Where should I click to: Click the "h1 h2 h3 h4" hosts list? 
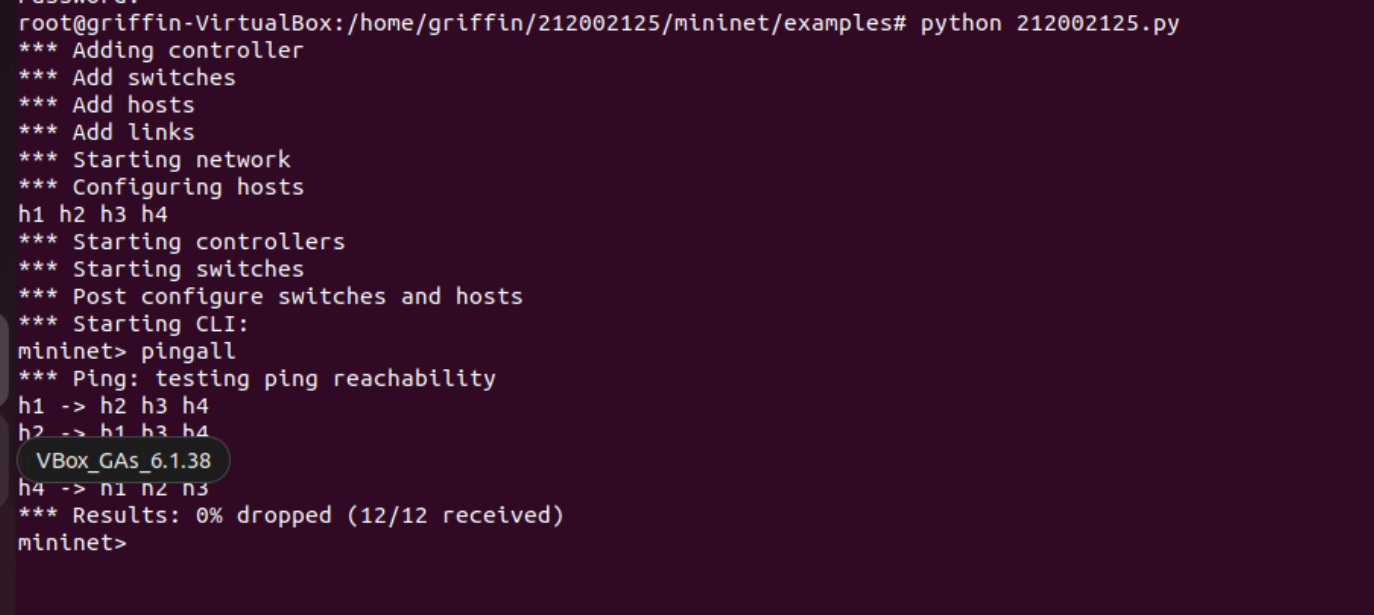[93, 214]
